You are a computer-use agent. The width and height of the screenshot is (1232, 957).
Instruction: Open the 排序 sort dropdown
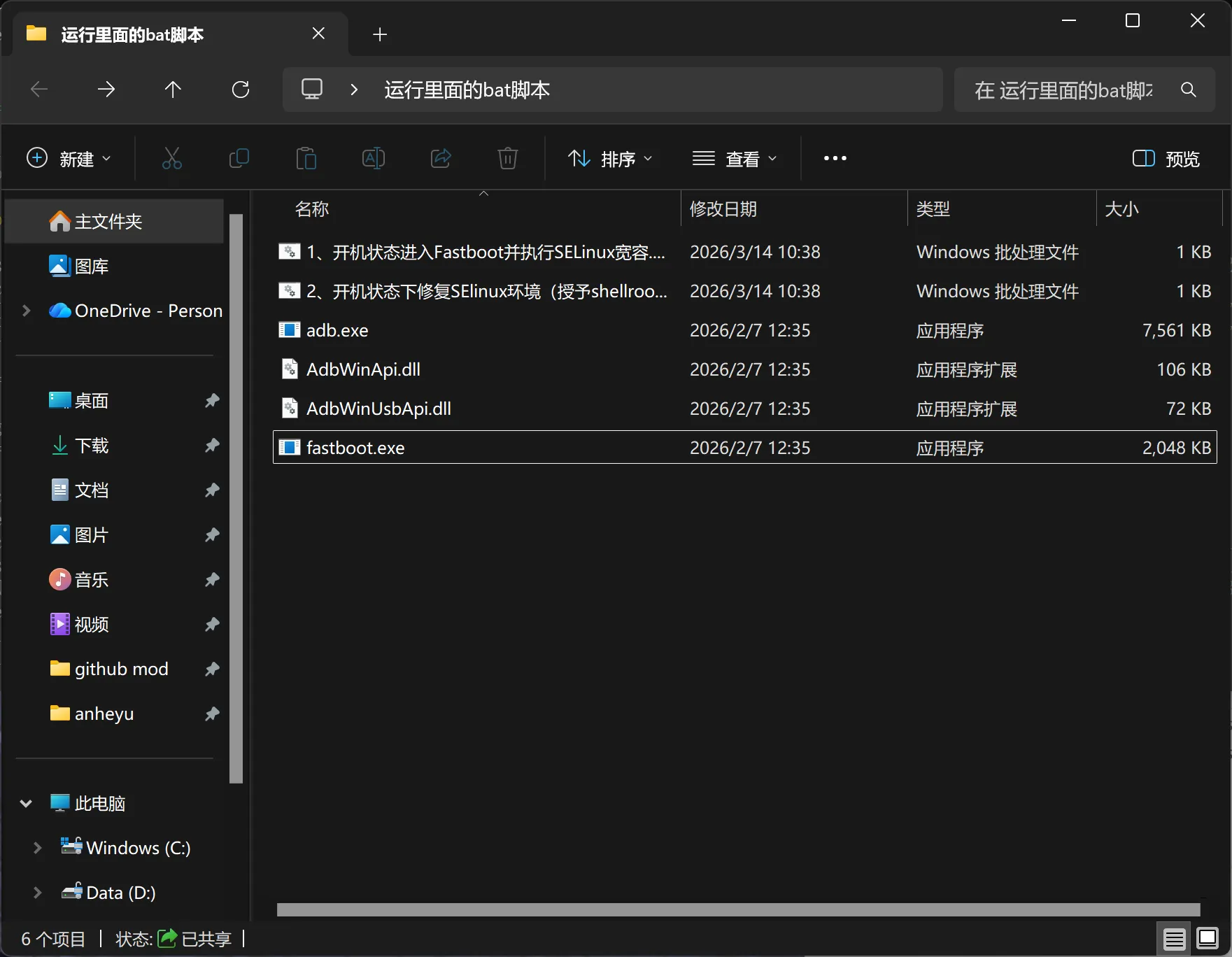click(610, 159)
